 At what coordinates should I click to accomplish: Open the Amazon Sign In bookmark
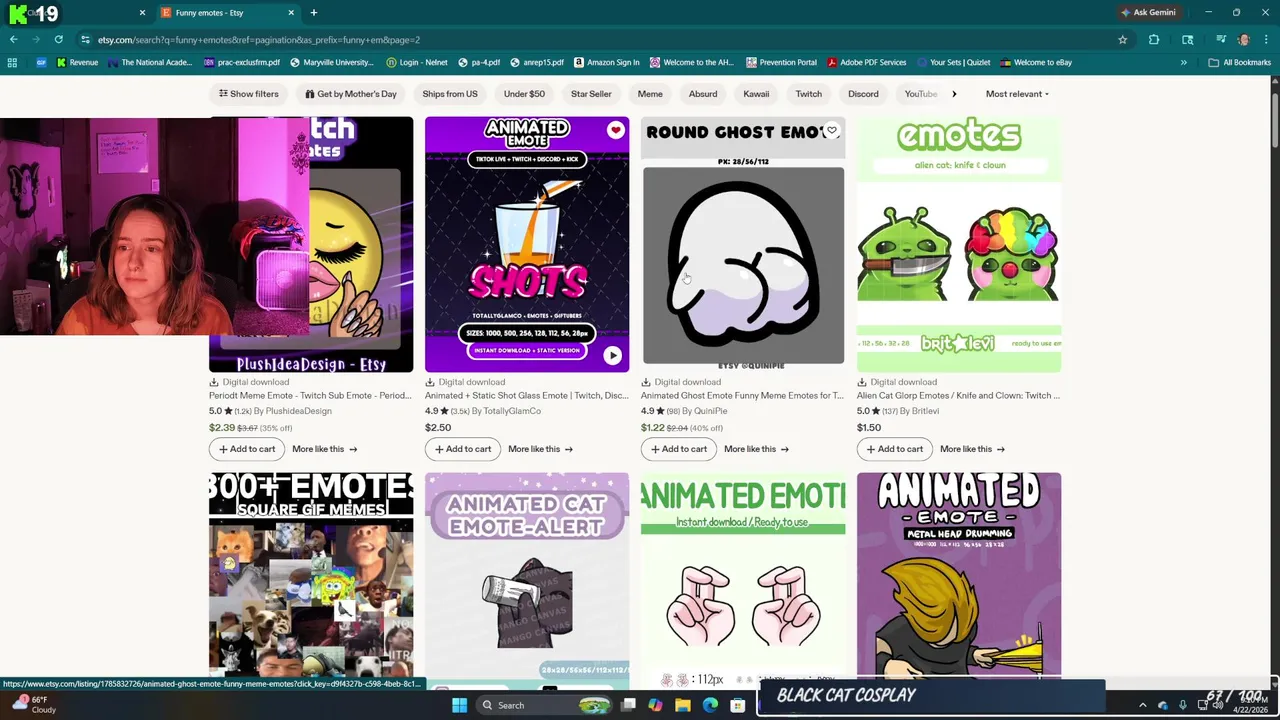606,62
